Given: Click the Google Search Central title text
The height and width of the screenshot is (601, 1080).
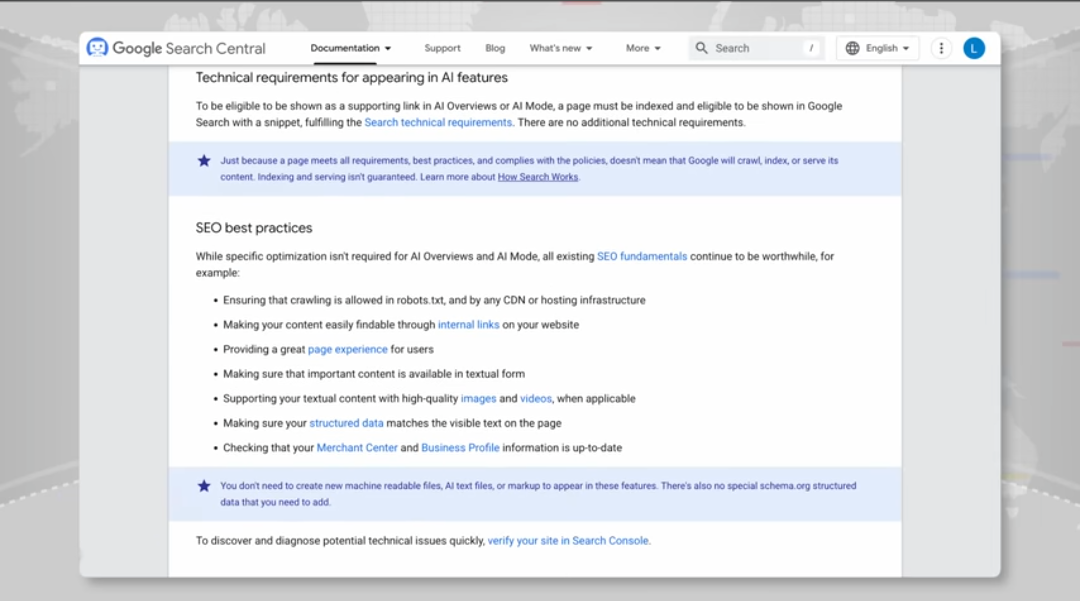Looking at the screenshot, I should (x=189, y=48).
